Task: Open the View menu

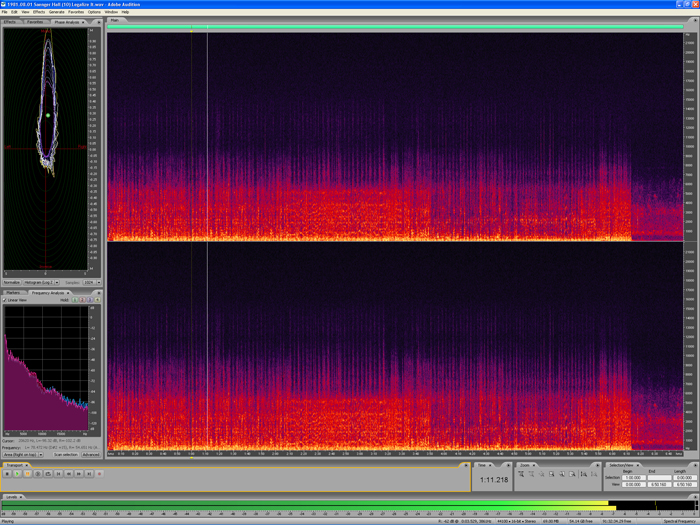Action: point(25,12)
